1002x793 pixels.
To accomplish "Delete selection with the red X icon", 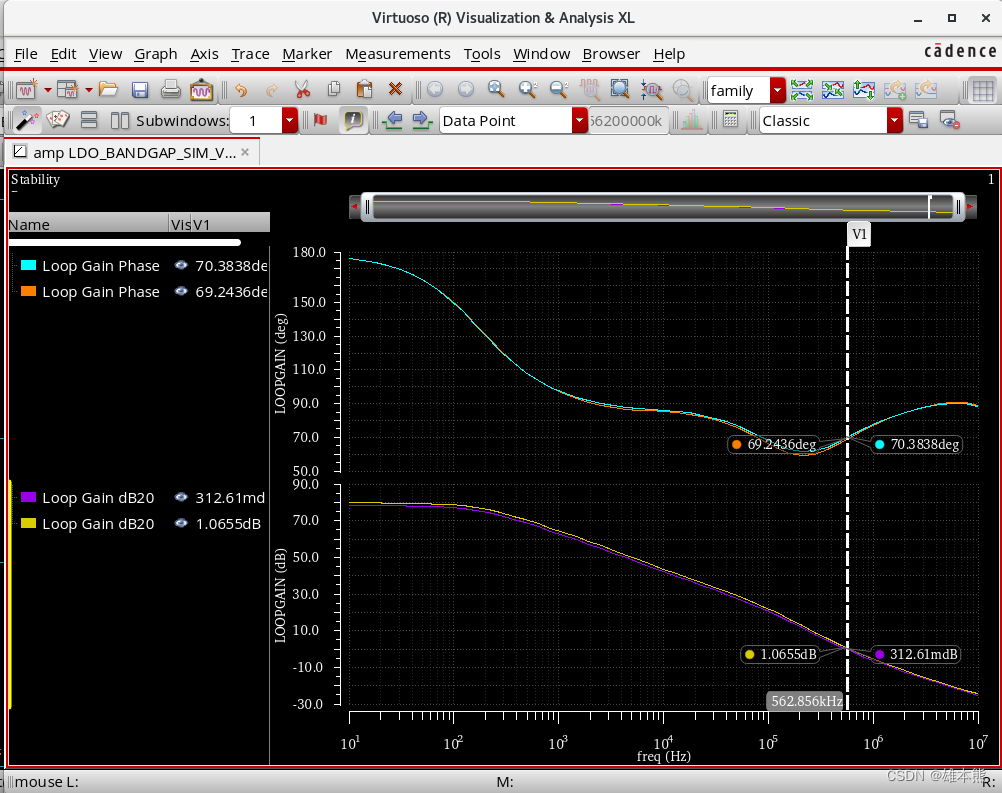I will click(396, 89).
